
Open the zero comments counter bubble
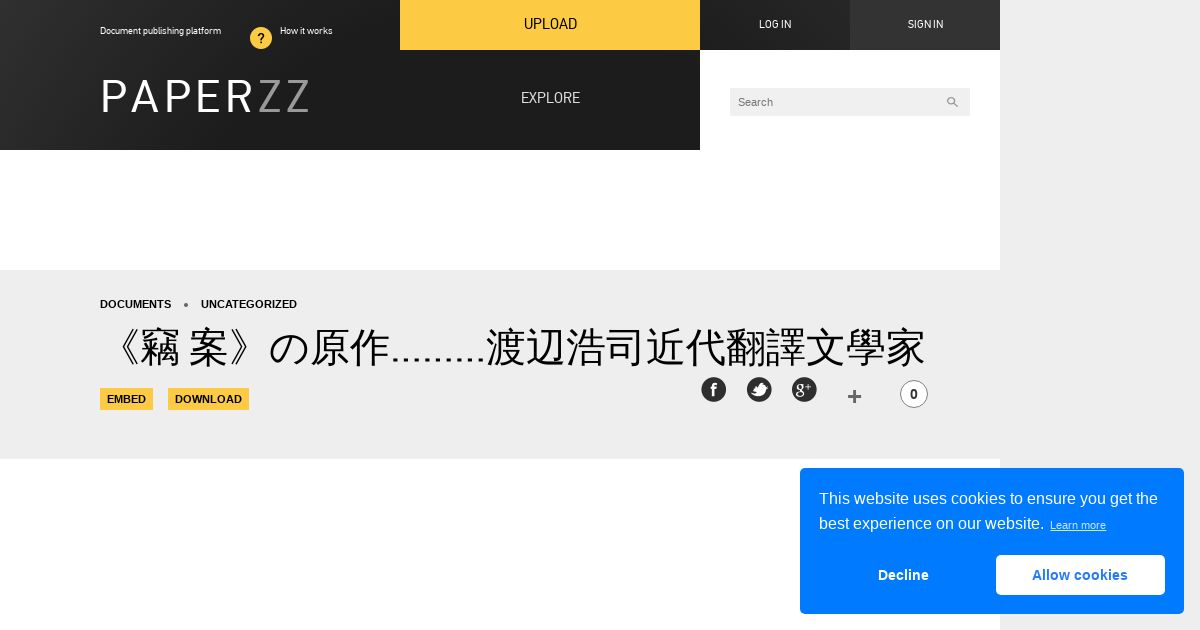click(914, 394)
